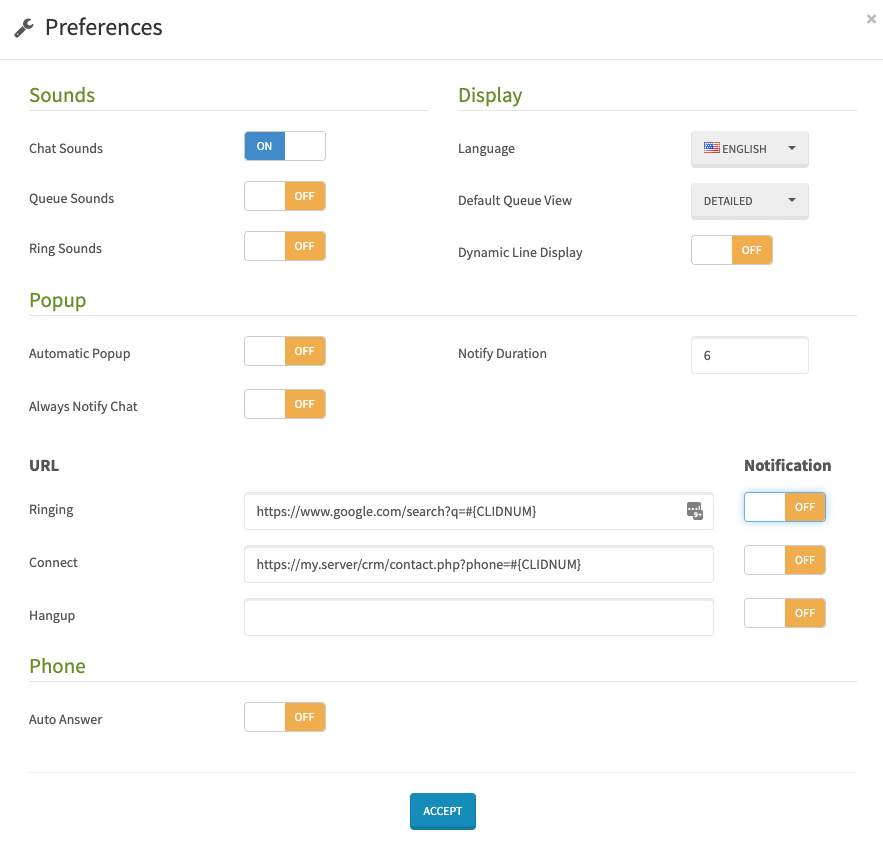This screenshot has height=841, width=883.
Task: Select the empty Hangup URL field
Action: point(479,617)
